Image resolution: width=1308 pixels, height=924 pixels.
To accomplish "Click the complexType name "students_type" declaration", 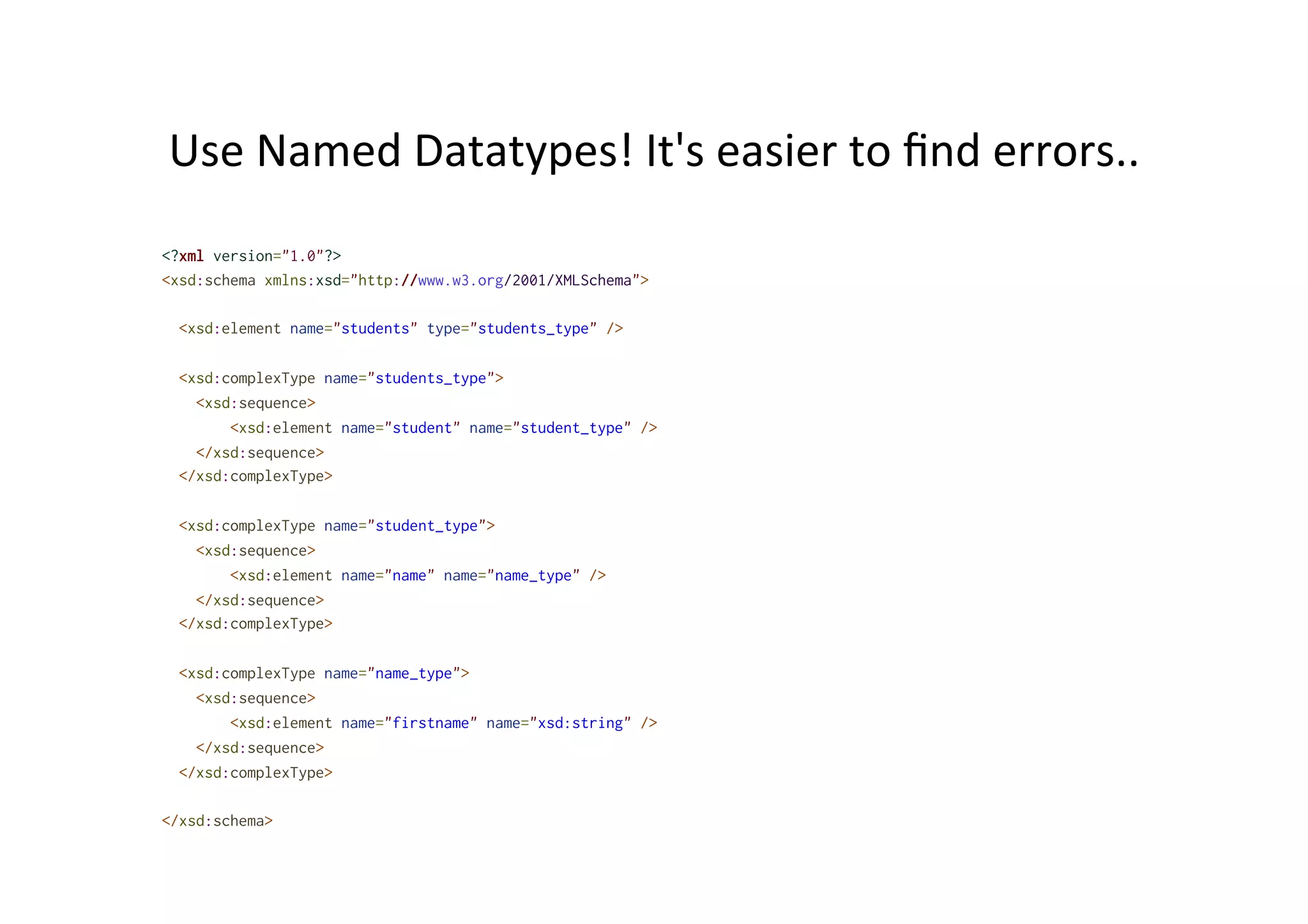I will click(x=430, y=379).
